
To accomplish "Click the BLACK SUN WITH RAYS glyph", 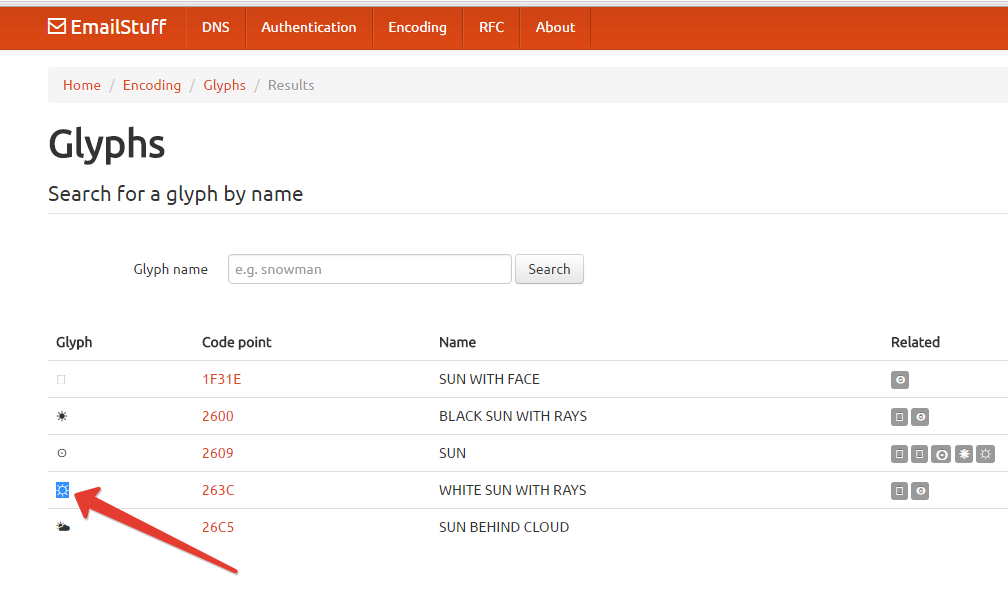I will (x=62, y=417).
